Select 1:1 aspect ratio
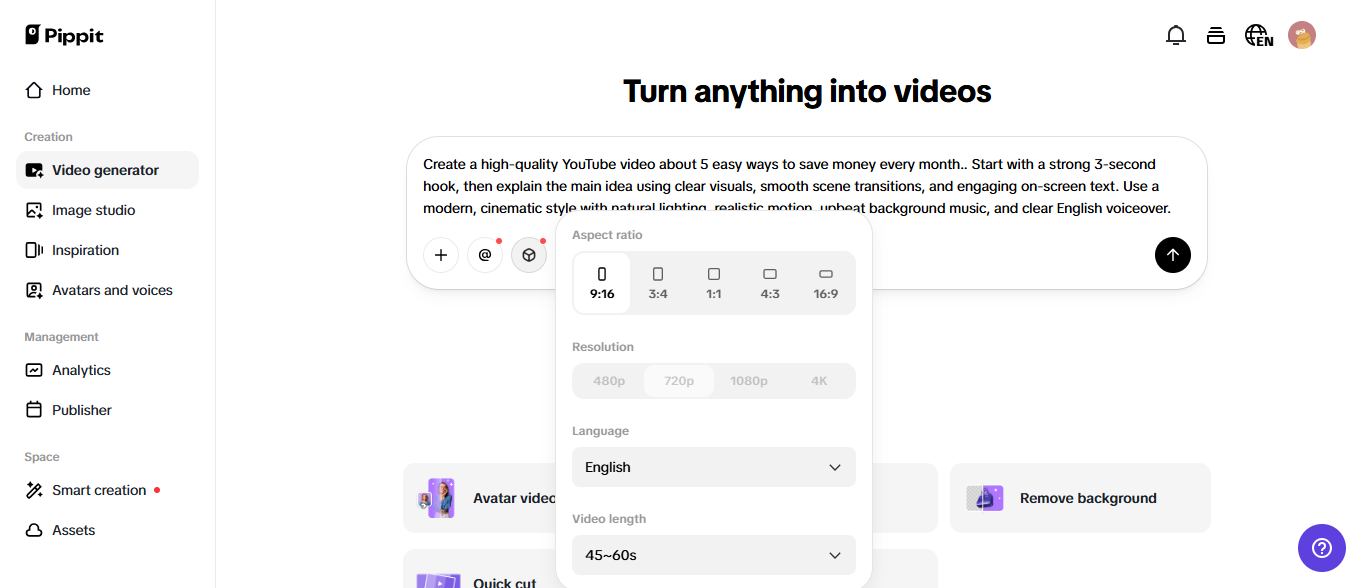Screen dimensions: 1365x588 (714, 283)
